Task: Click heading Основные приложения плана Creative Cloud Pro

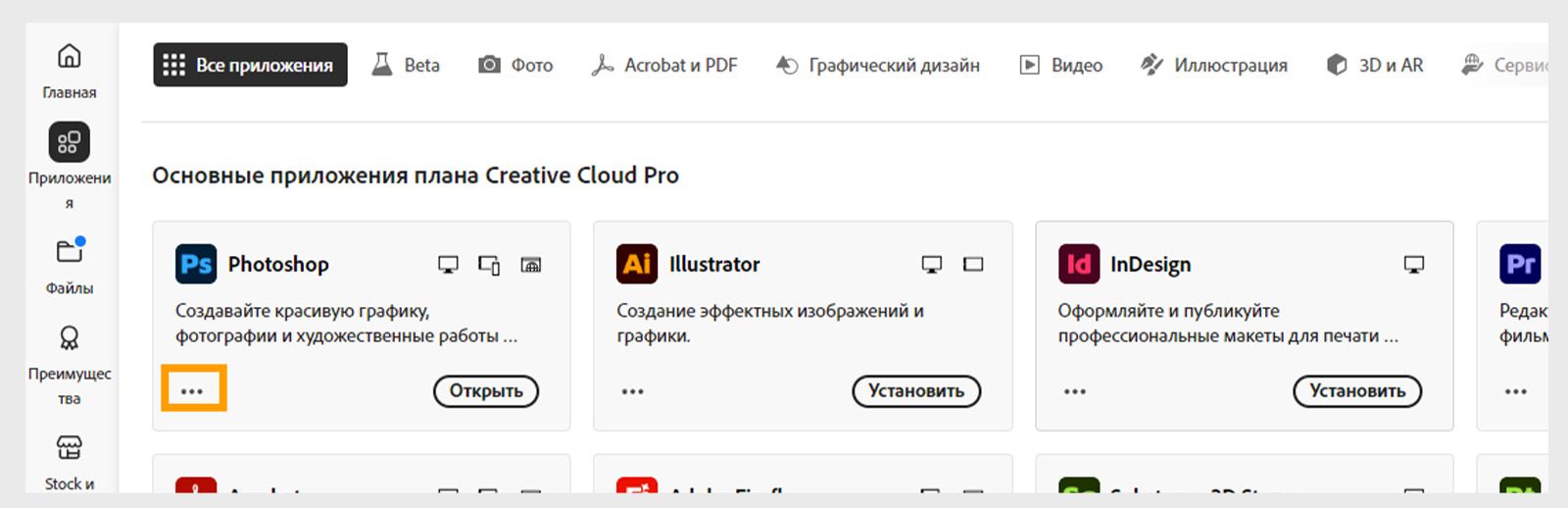Action: [416, 176]
